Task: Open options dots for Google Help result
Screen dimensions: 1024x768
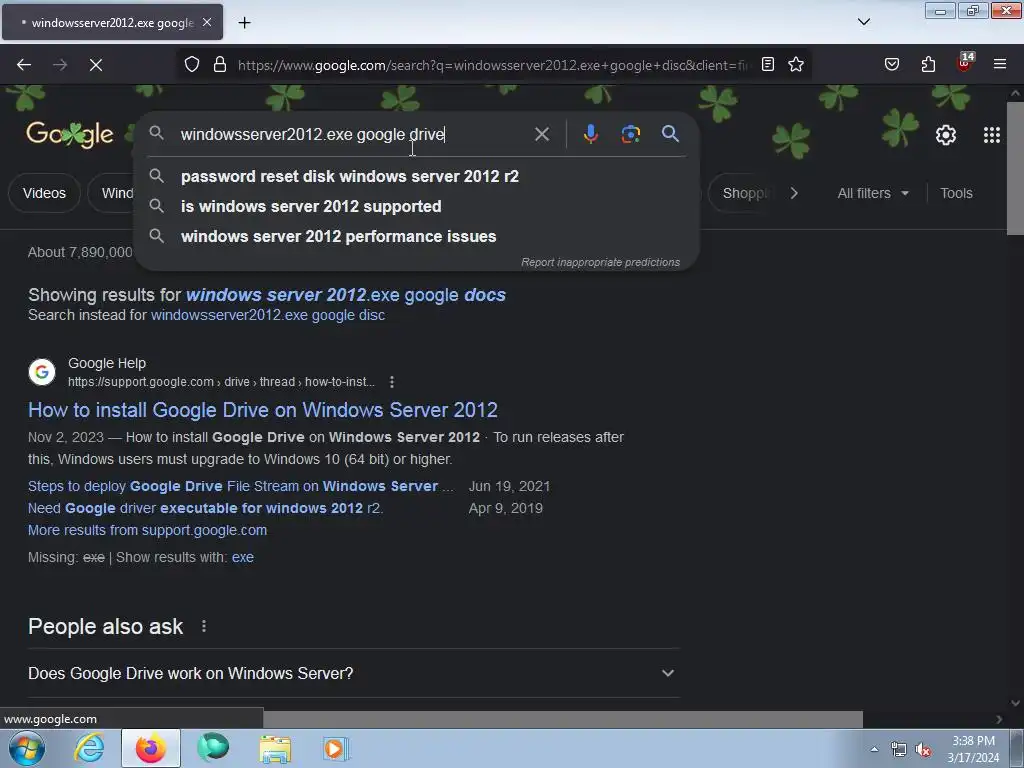Action: 392,382
